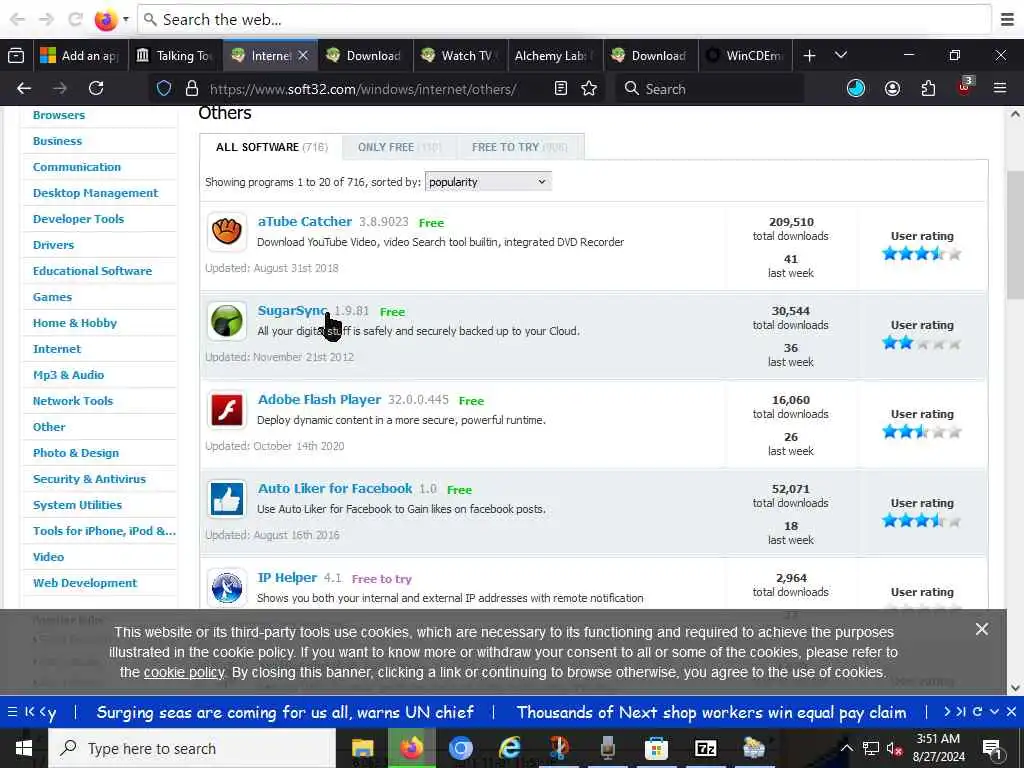Switch to the Watch TV browser tab
The width and height of the screenshot is (1024, 768).
(459, 56)
